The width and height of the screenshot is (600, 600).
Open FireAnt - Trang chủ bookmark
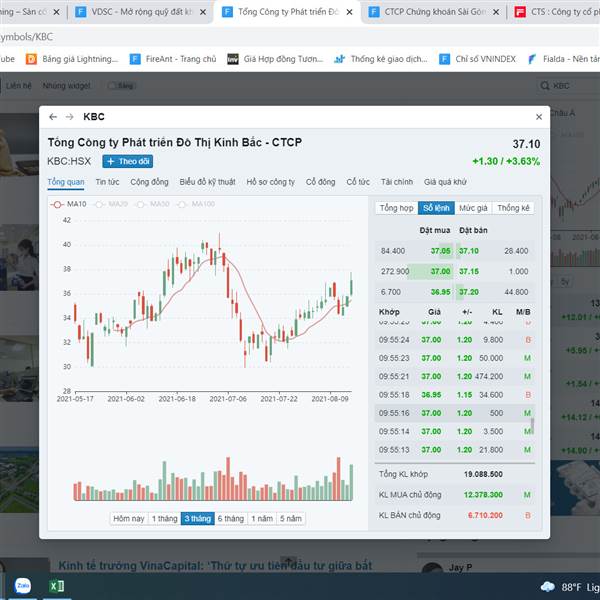tap(173, 59)
